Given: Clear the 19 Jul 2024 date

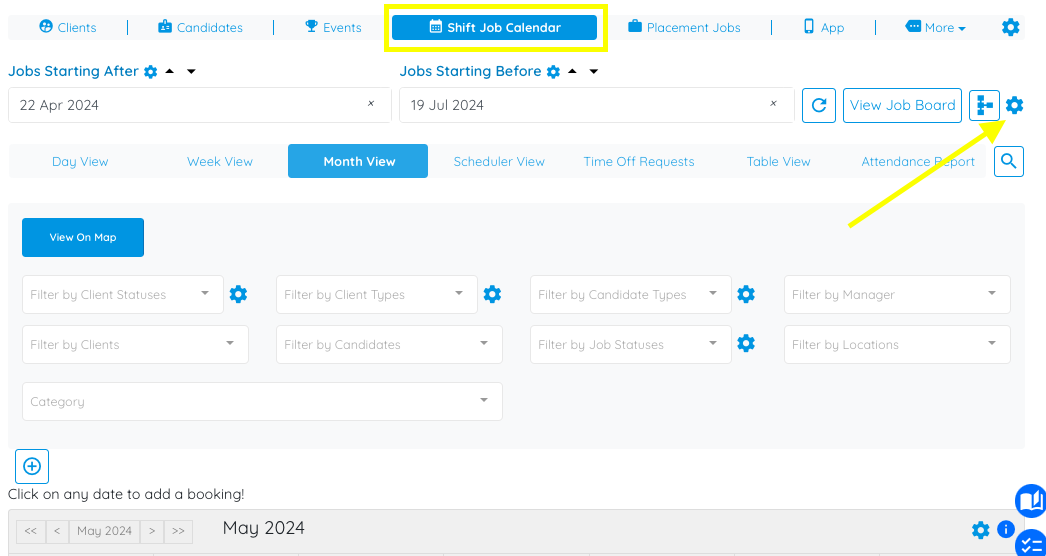Looking at the screenshot, I should pyautogui.click(x=774, y=104).
